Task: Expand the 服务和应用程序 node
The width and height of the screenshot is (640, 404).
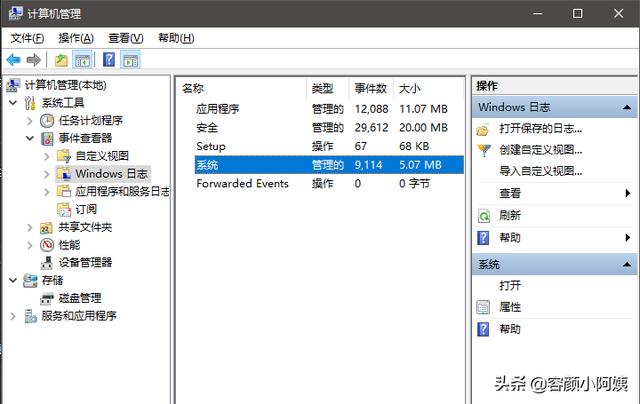Action: click(13, 316)
